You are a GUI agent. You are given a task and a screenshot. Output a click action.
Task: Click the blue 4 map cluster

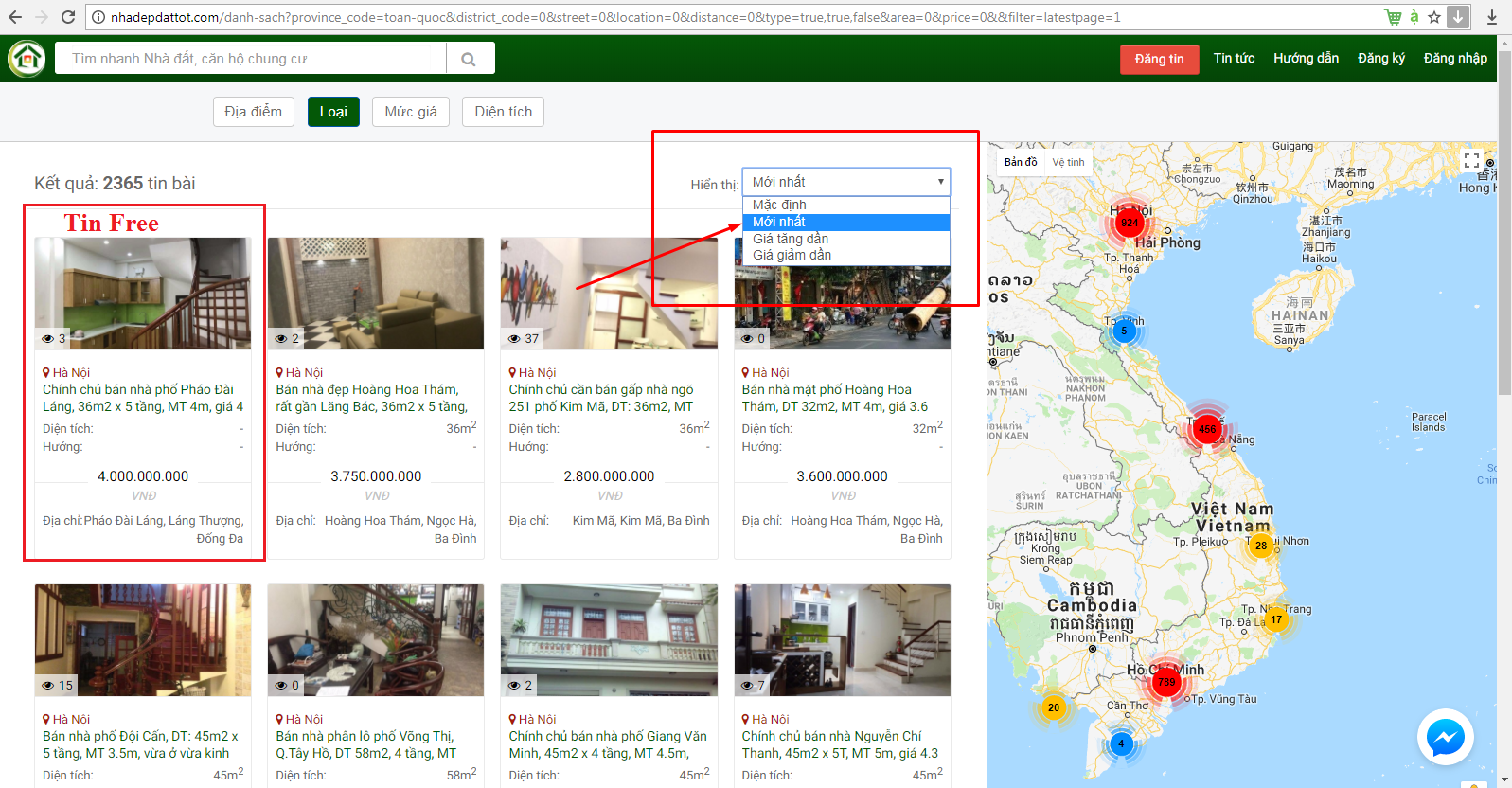click(x=1121, y=743)
